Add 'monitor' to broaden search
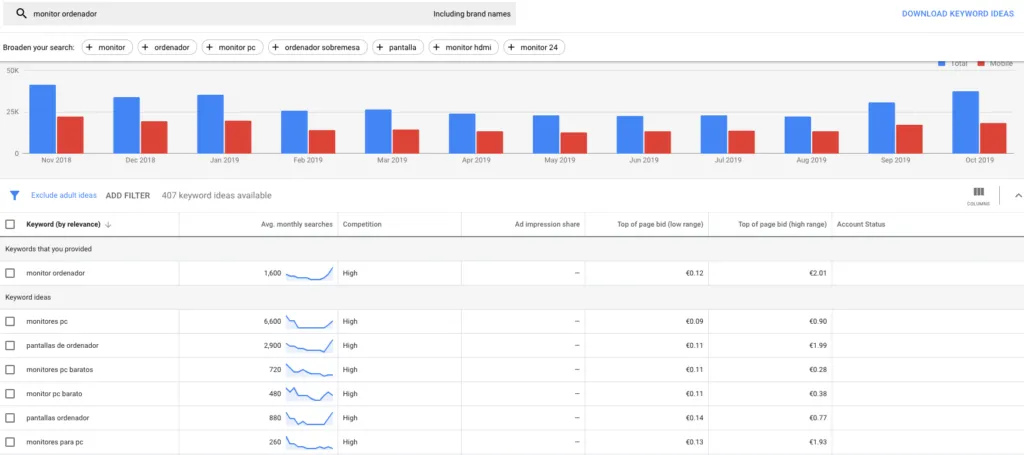1024x455 pixels. (107, 48)
